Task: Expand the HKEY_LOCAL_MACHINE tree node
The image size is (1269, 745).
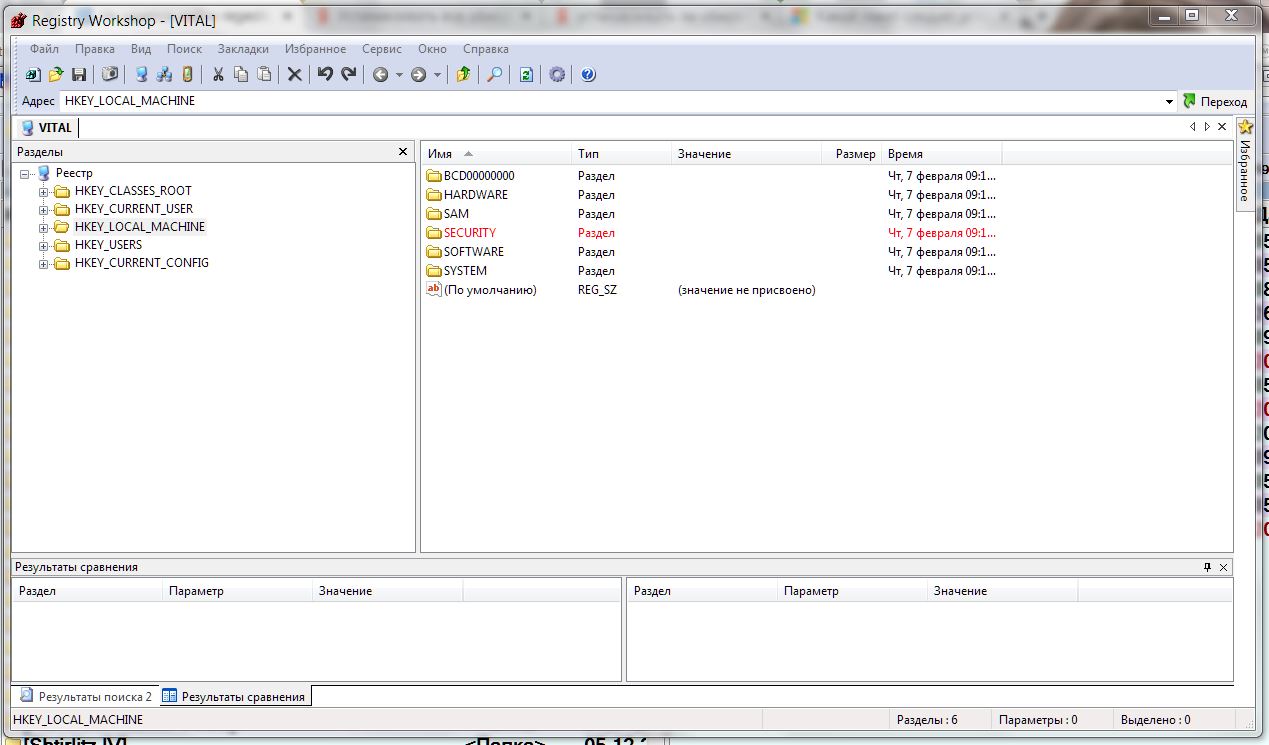Action: click(44, 228)
